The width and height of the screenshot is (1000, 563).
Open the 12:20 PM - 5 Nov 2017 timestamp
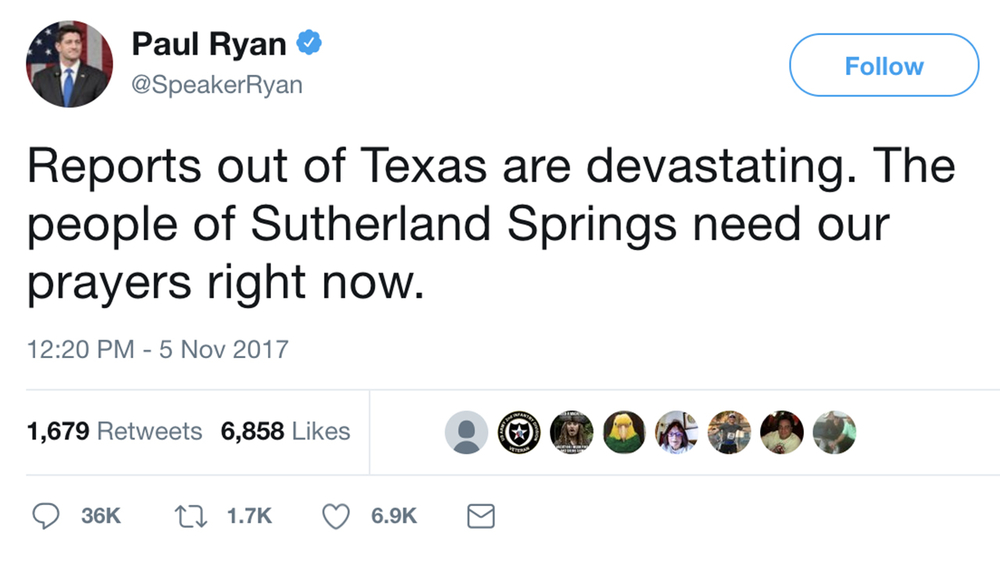click(x=159, y=349)
